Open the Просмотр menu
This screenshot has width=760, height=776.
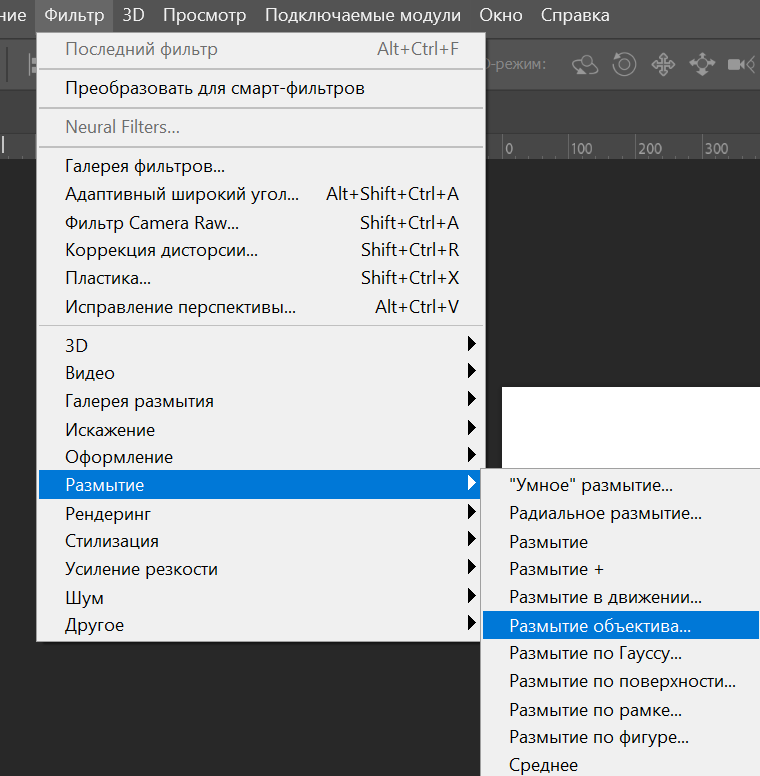click(204, 15)
